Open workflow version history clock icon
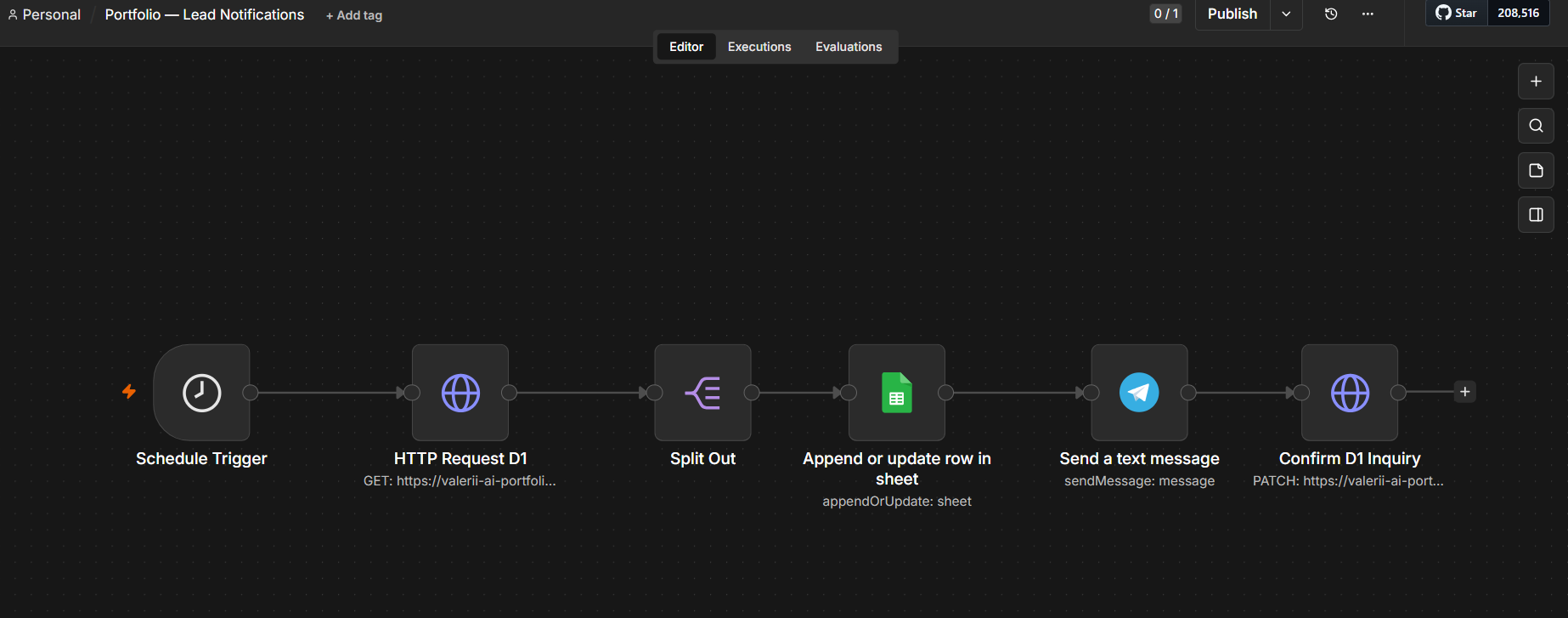Image resolution: width=1568 pixels, height=618 pixels. click(1331, 14)
